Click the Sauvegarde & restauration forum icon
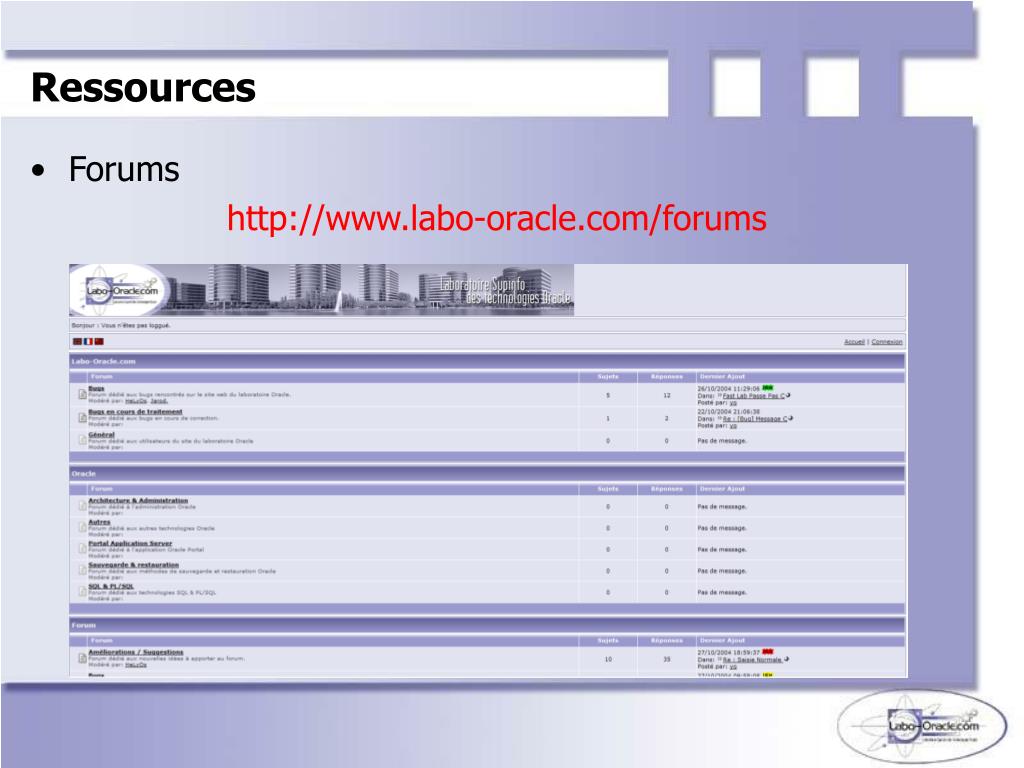The width and height of the screenshot is (1024, 768). [82, 571]
